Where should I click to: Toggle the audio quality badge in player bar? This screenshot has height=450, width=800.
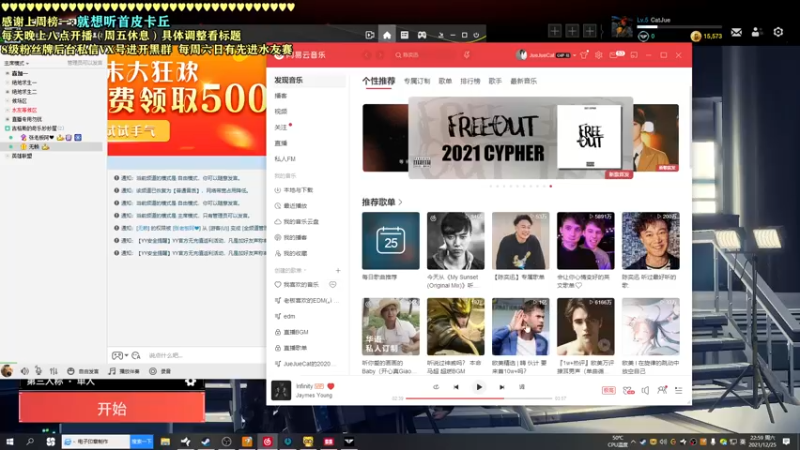[x=609, y=390]
